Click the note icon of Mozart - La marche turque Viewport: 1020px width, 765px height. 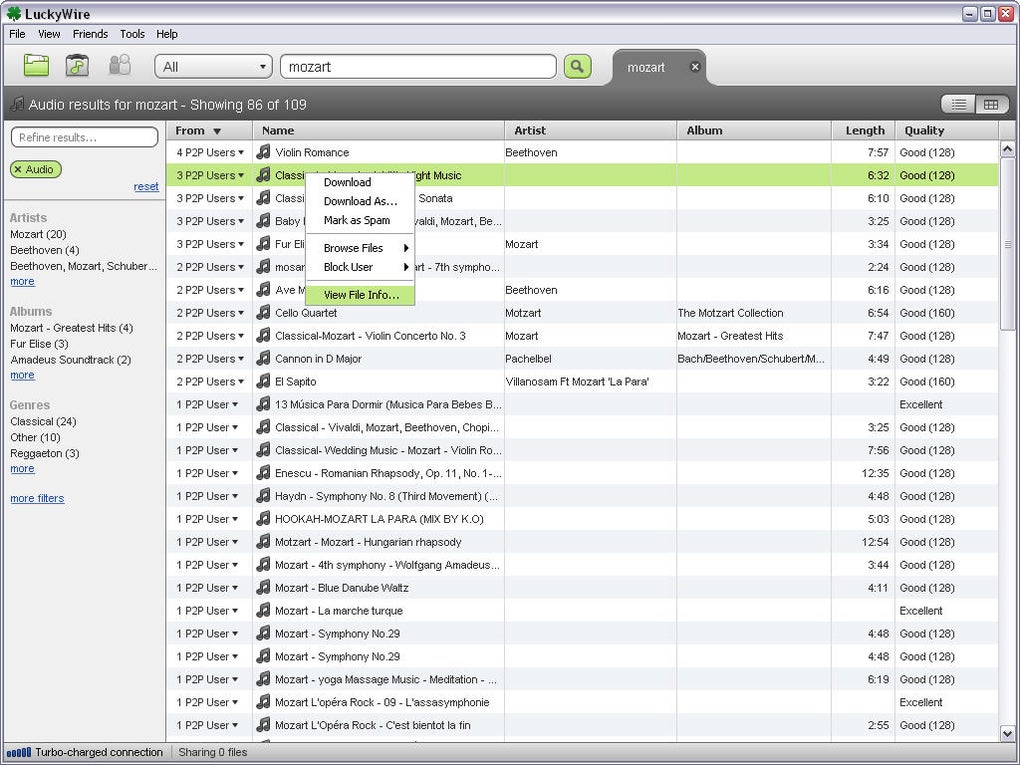pyautogui.click(x=263, y=610)
